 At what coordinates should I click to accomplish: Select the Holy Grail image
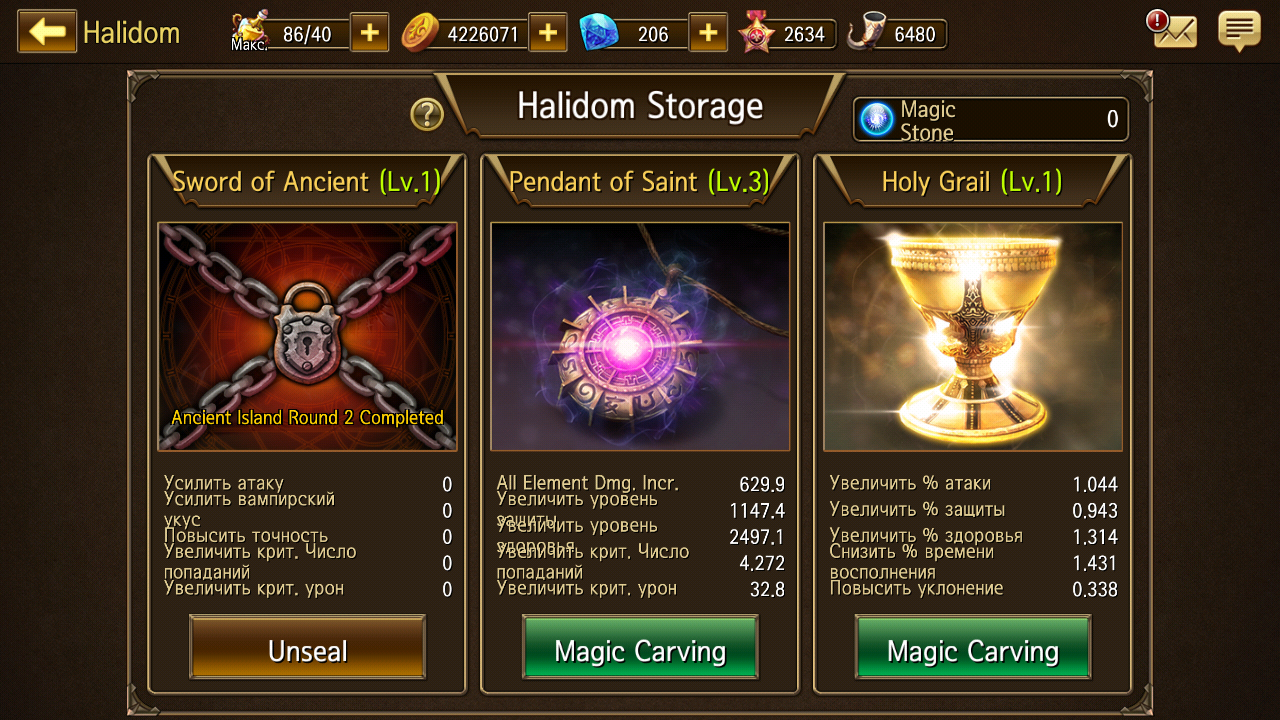click(973, 336)
